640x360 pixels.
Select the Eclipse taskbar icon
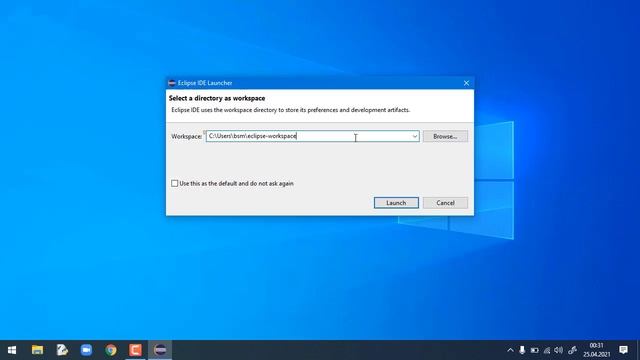[160, 350]
